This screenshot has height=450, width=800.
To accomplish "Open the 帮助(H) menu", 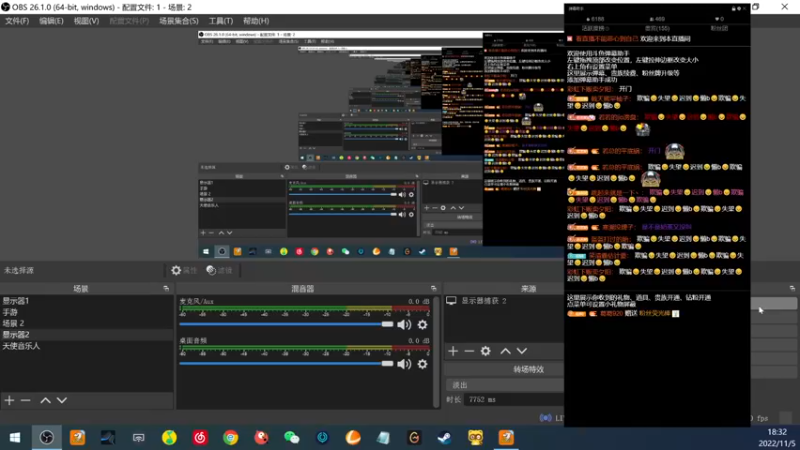I will [256, 21].
